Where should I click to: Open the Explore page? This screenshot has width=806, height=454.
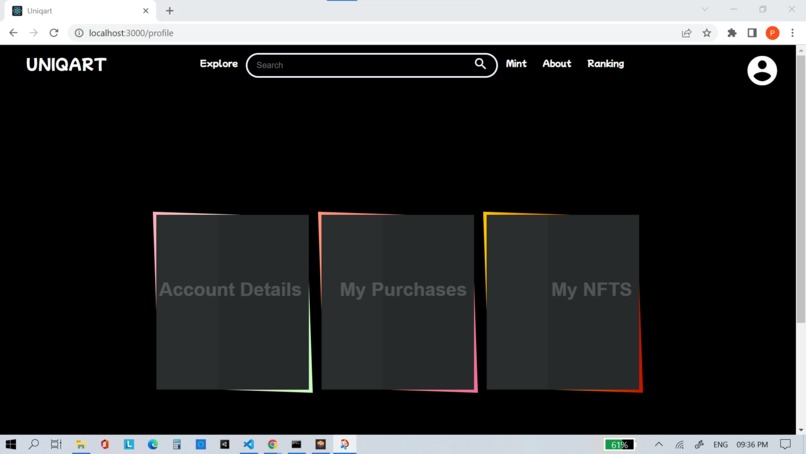[218, 64]
